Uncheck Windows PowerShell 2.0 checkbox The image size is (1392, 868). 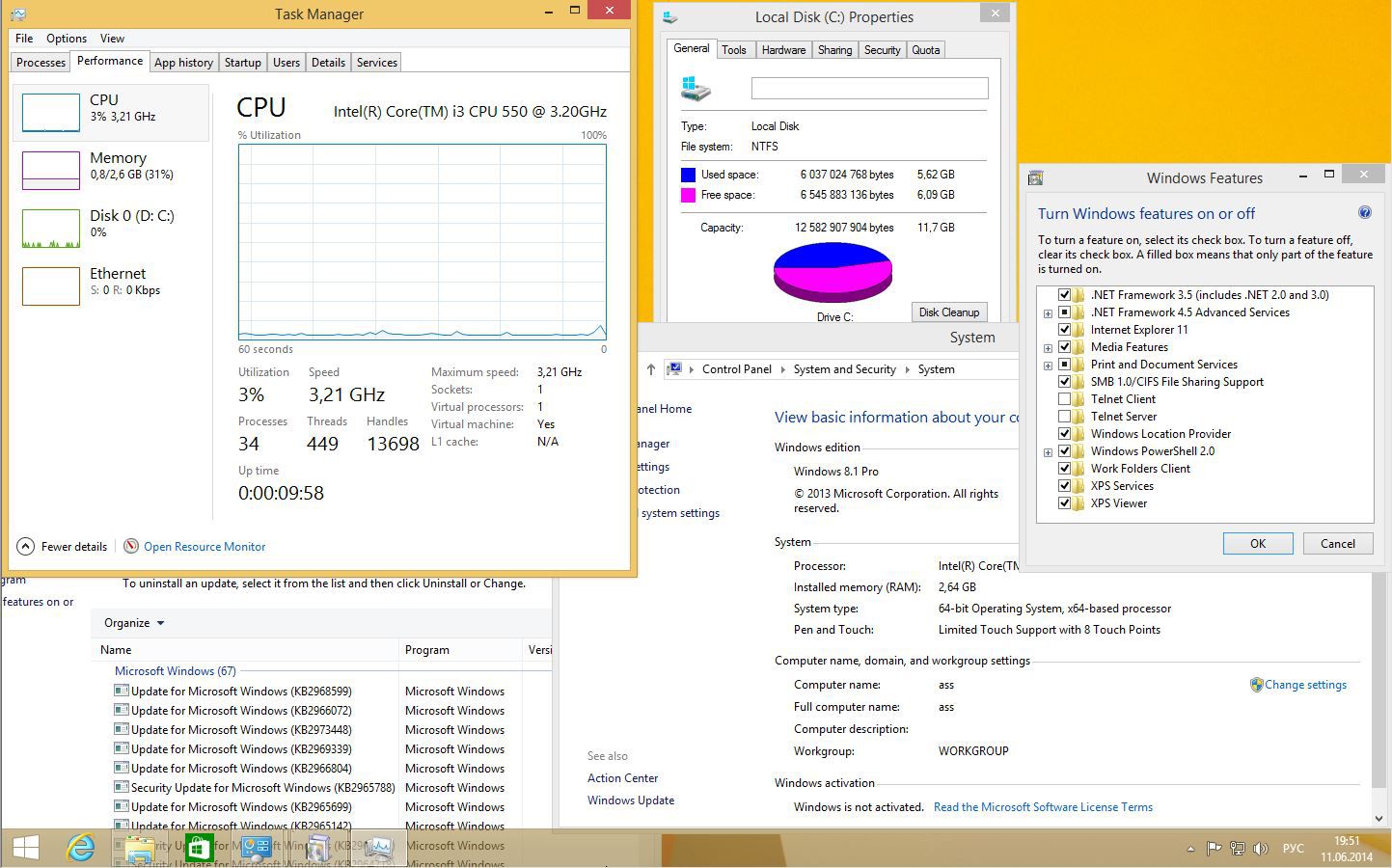pyautogui.click(x=1064, y=451)
